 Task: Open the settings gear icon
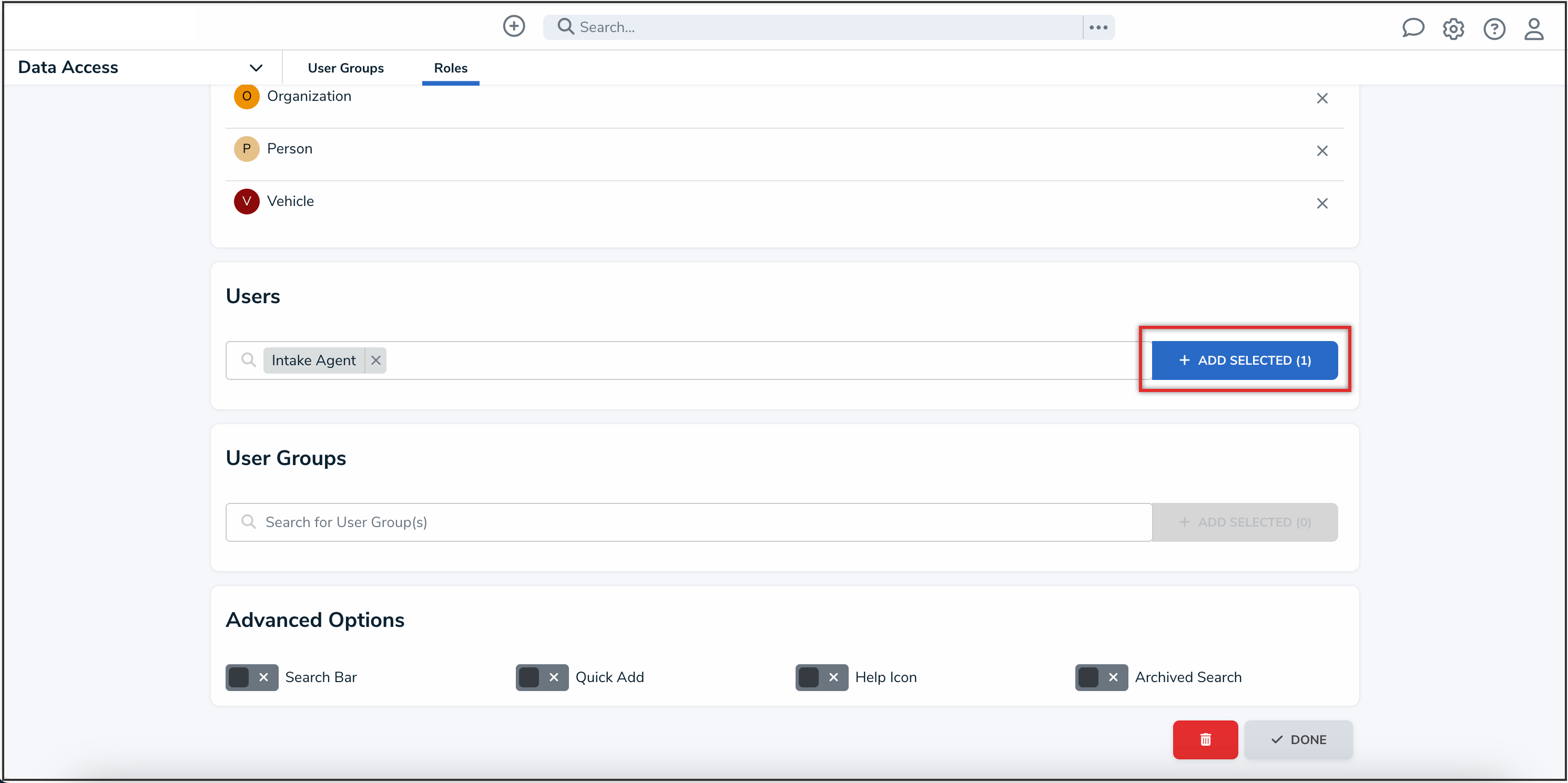pyautogui.click(x=1453, y=28)
